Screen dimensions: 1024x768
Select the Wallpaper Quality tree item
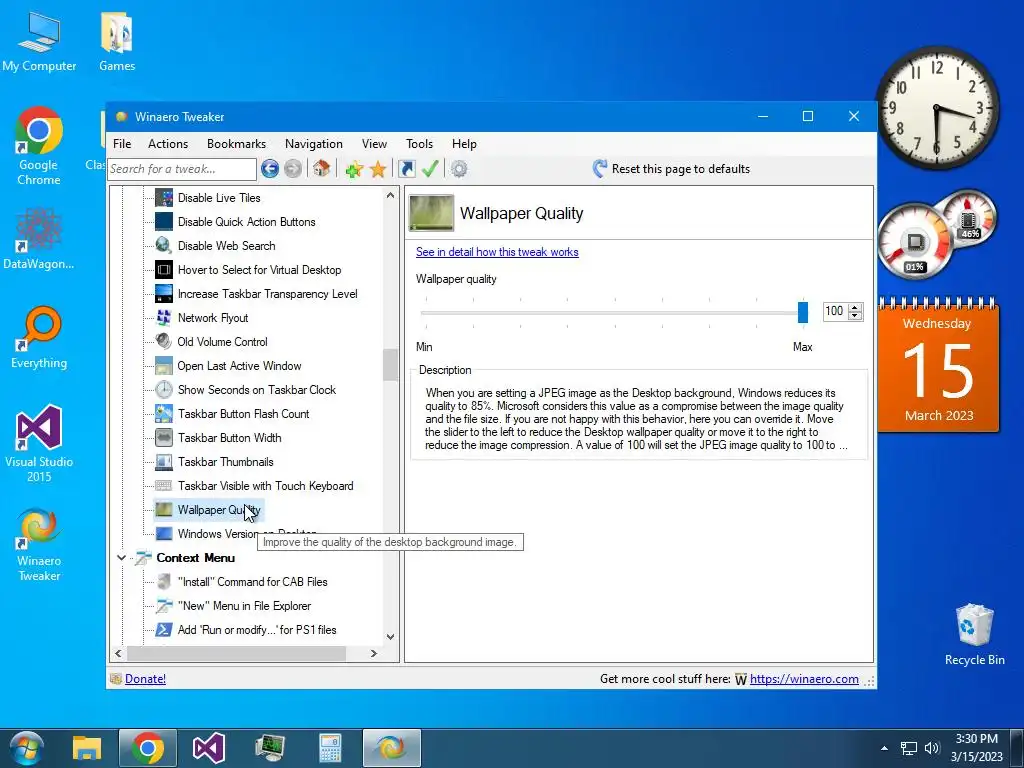coord(219,510)
